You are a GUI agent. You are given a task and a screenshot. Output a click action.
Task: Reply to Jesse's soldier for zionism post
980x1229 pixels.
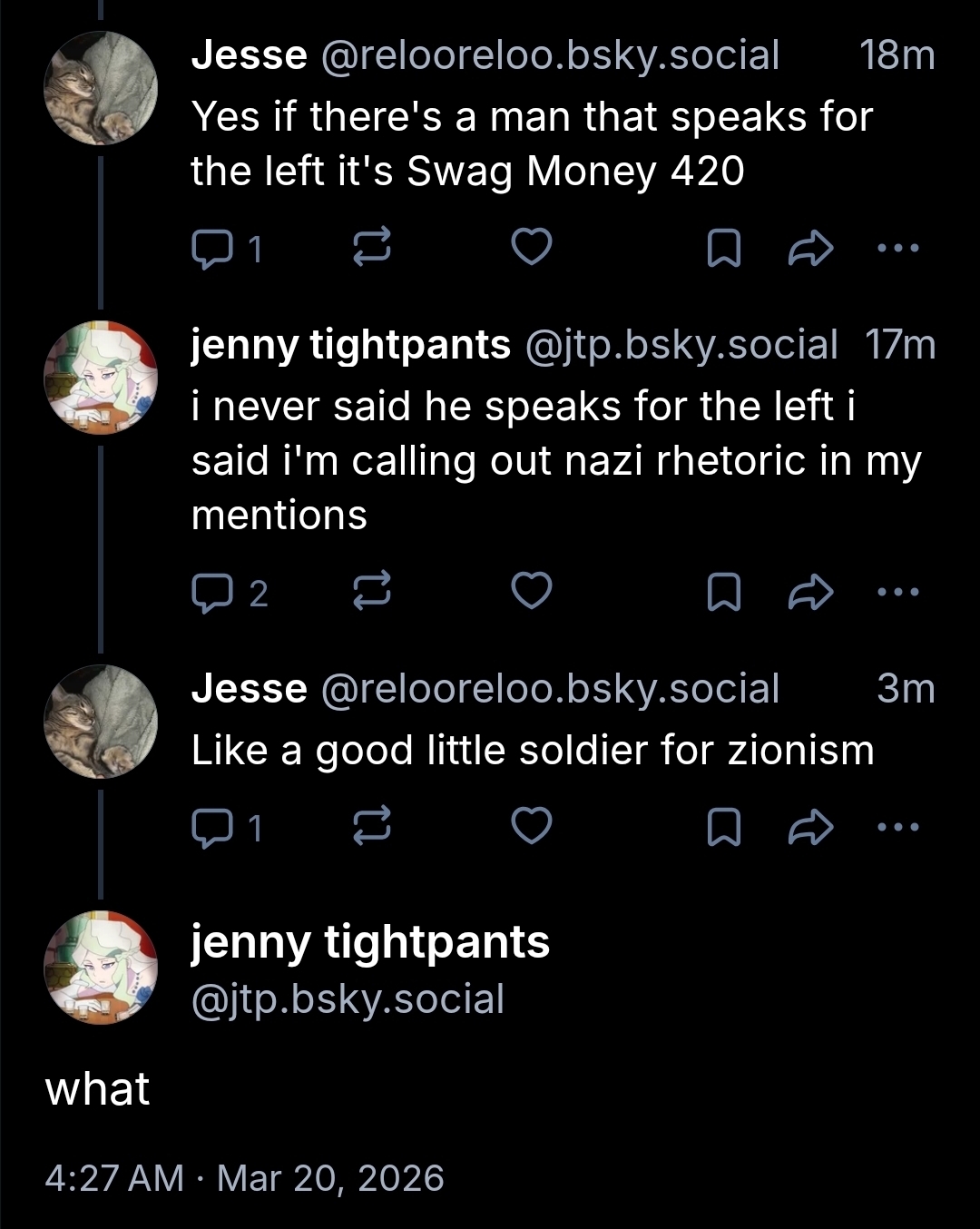(x=212, y=828)
